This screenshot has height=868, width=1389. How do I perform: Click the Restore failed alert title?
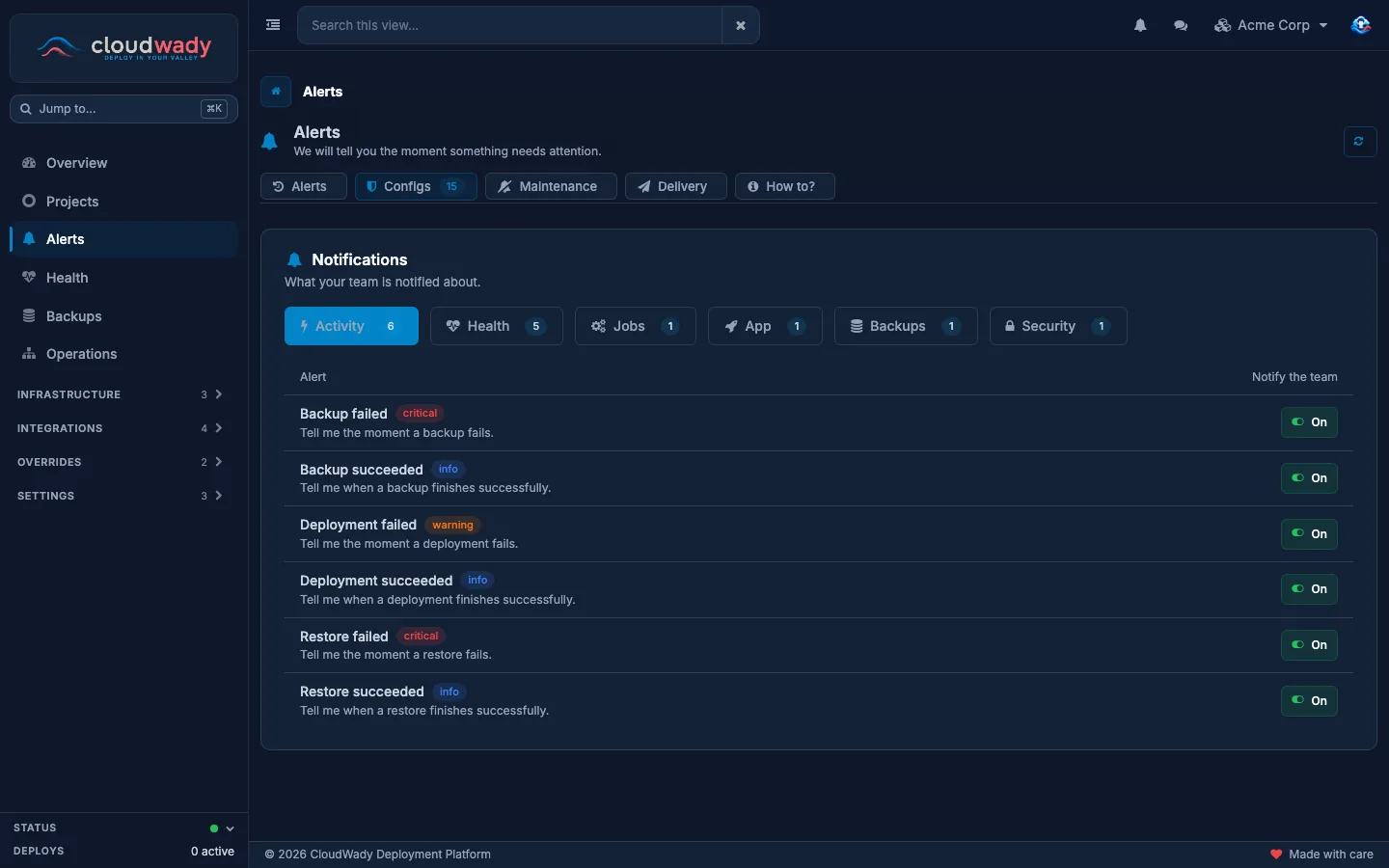click(344, 637)
